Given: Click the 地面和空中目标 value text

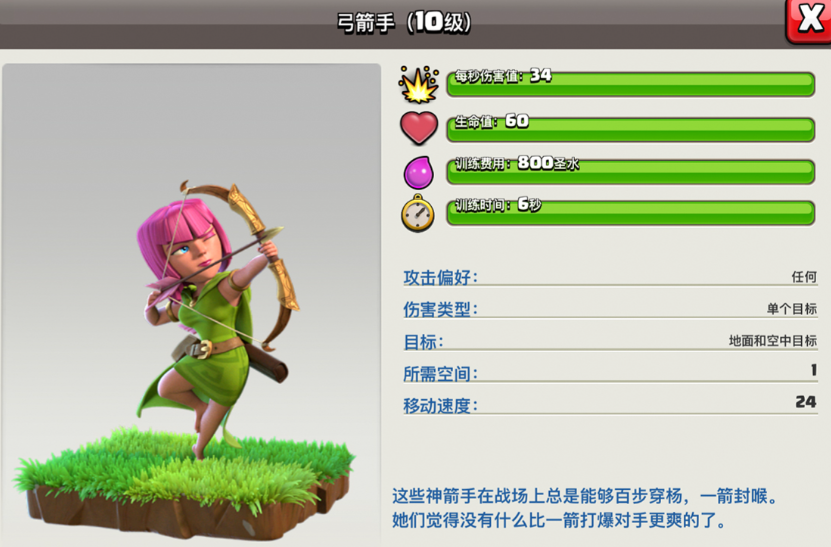Looking at the screenshot, I should click(773, 341).
